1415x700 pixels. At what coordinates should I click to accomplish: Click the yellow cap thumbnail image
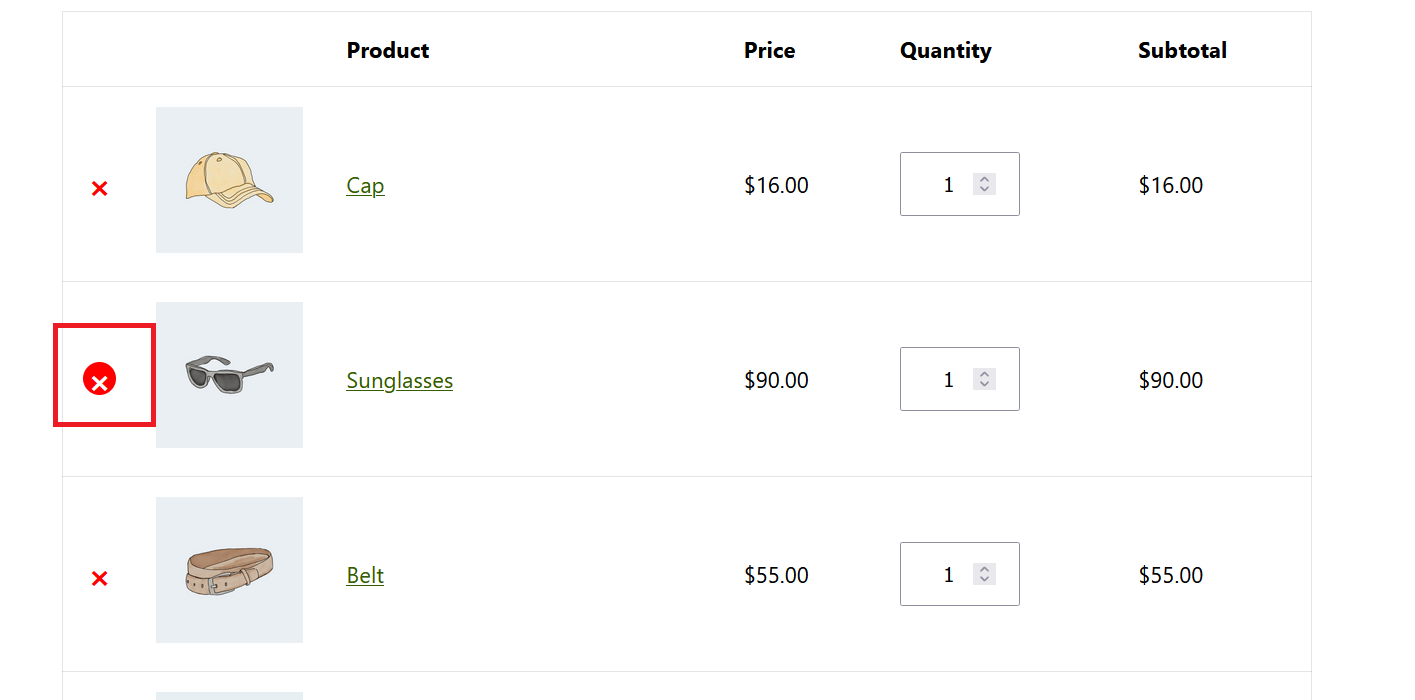(229, 180)
